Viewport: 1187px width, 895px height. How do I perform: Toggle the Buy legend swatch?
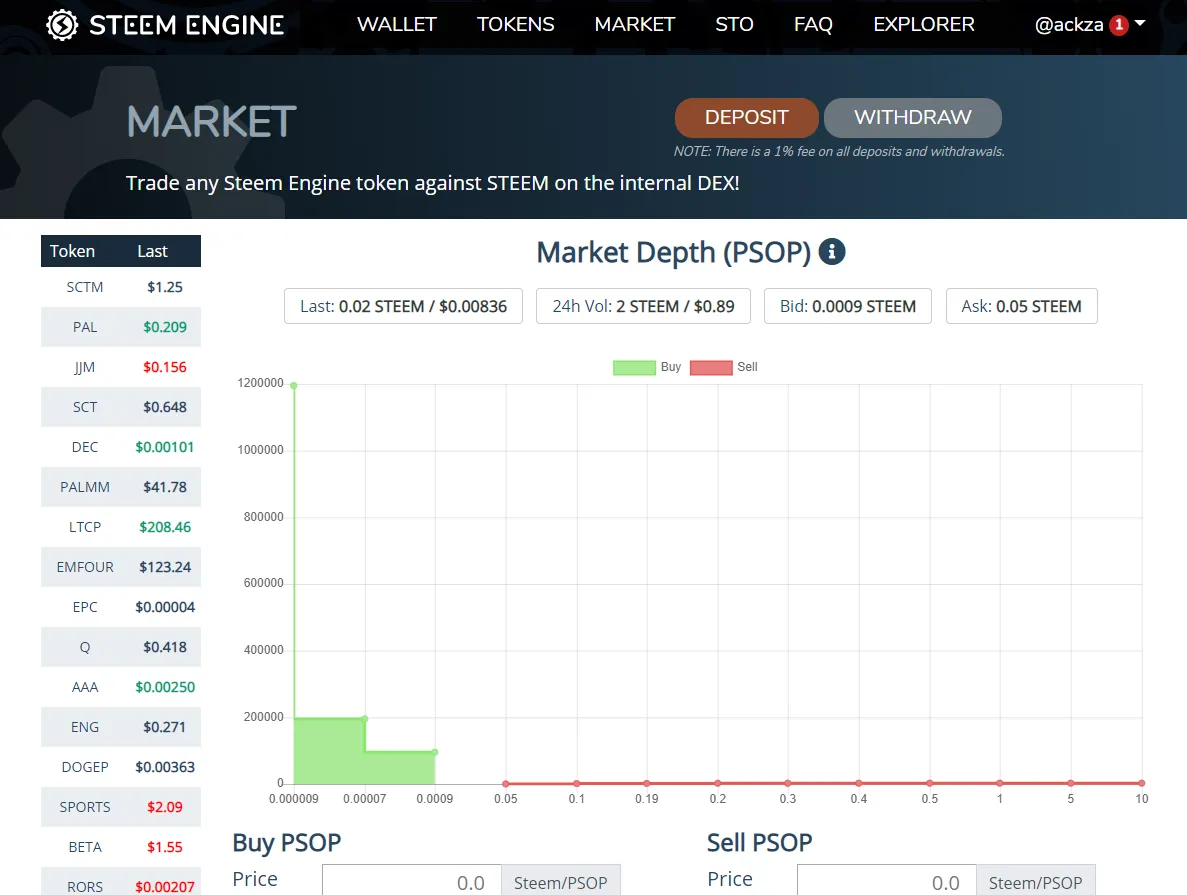(634, 367)
